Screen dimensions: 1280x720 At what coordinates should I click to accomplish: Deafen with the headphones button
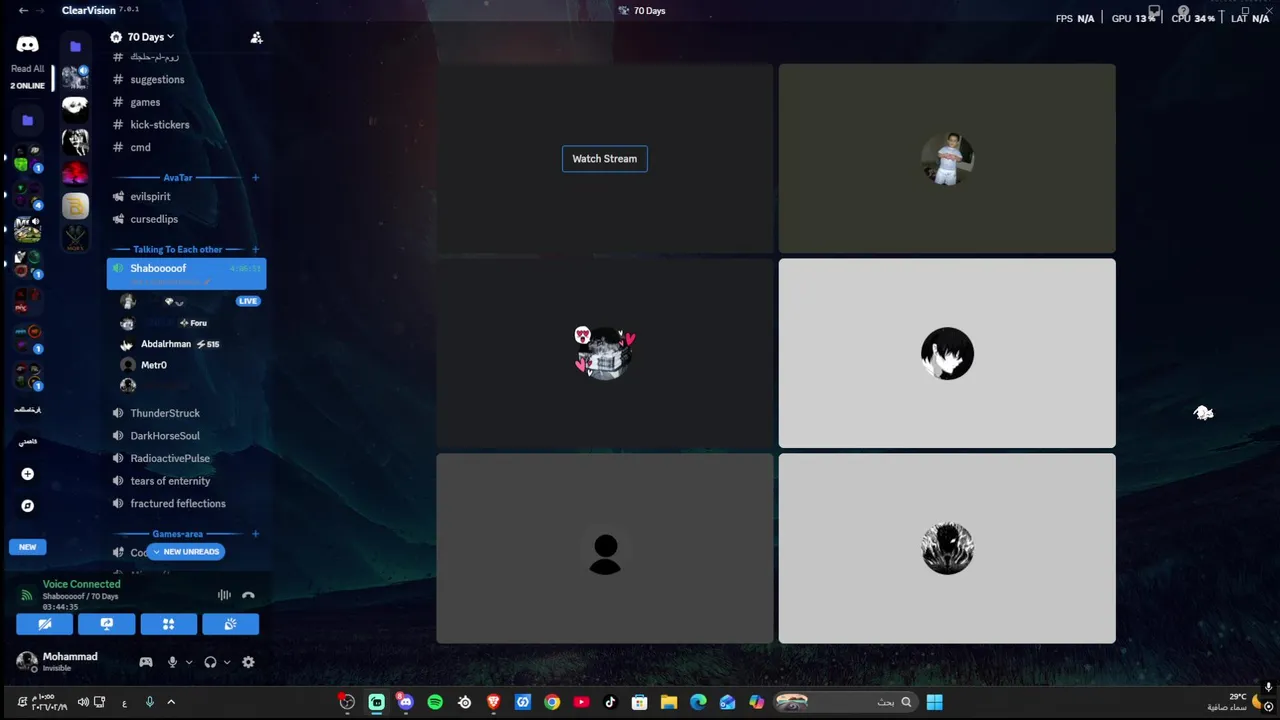point(210,662)
